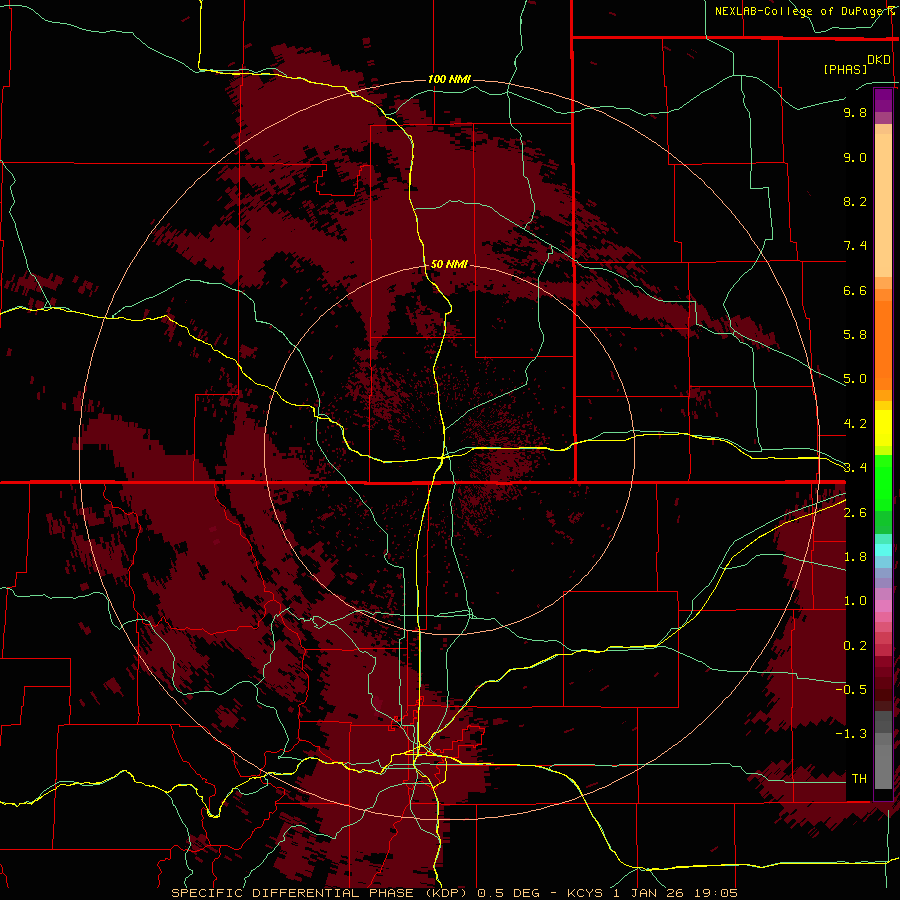Click the KCYS station identifier in caption

pos(585,893)
